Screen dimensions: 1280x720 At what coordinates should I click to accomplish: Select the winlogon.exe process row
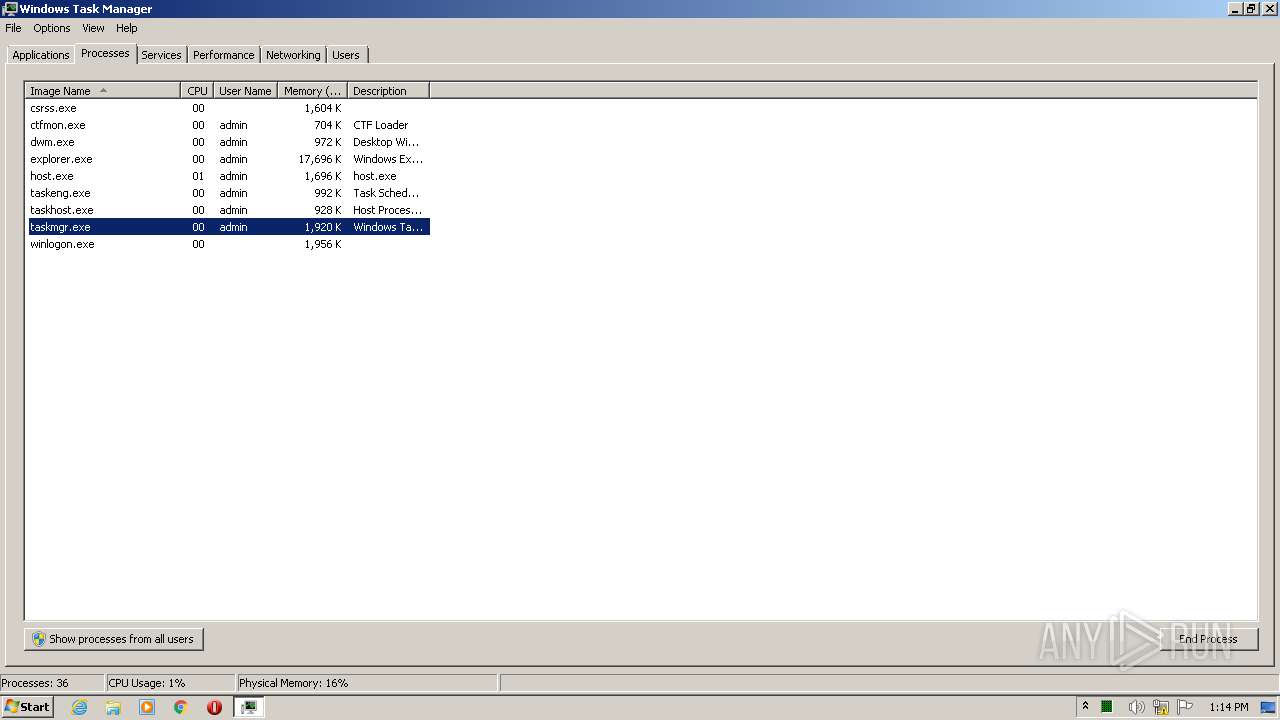tap(228, 244)
